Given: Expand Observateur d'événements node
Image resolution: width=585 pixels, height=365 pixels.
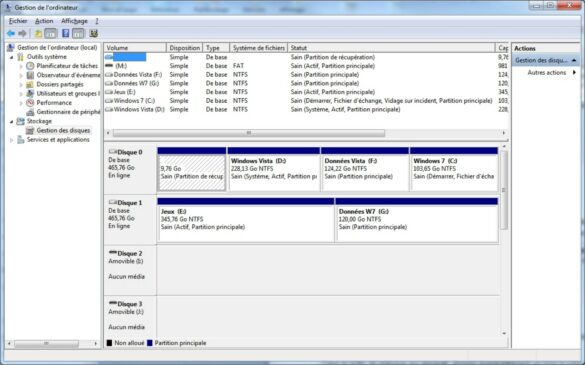Looking at the screenshot, I should coord(21,75).
